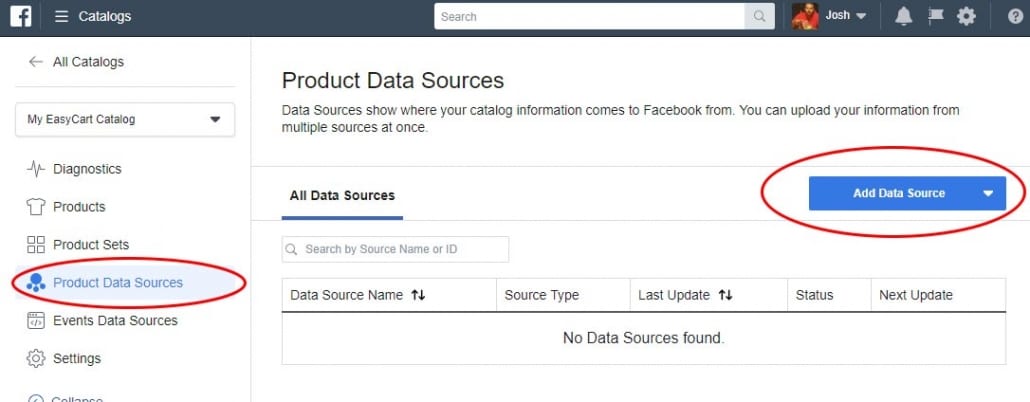Expand Josh account menu
Viewport: 1030px width, 402px height.
coord(861,16)
